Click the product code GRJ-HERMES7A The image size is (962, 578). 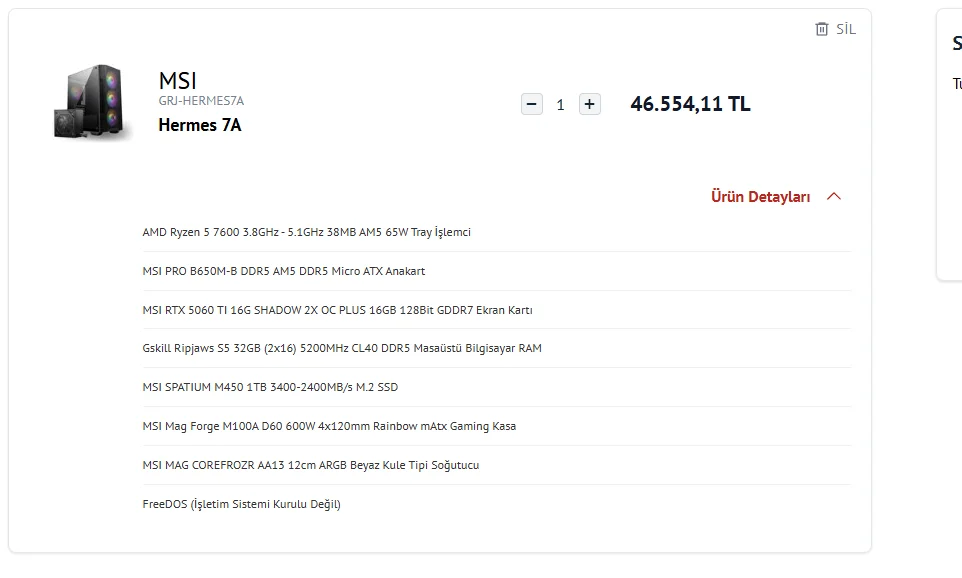201,101
